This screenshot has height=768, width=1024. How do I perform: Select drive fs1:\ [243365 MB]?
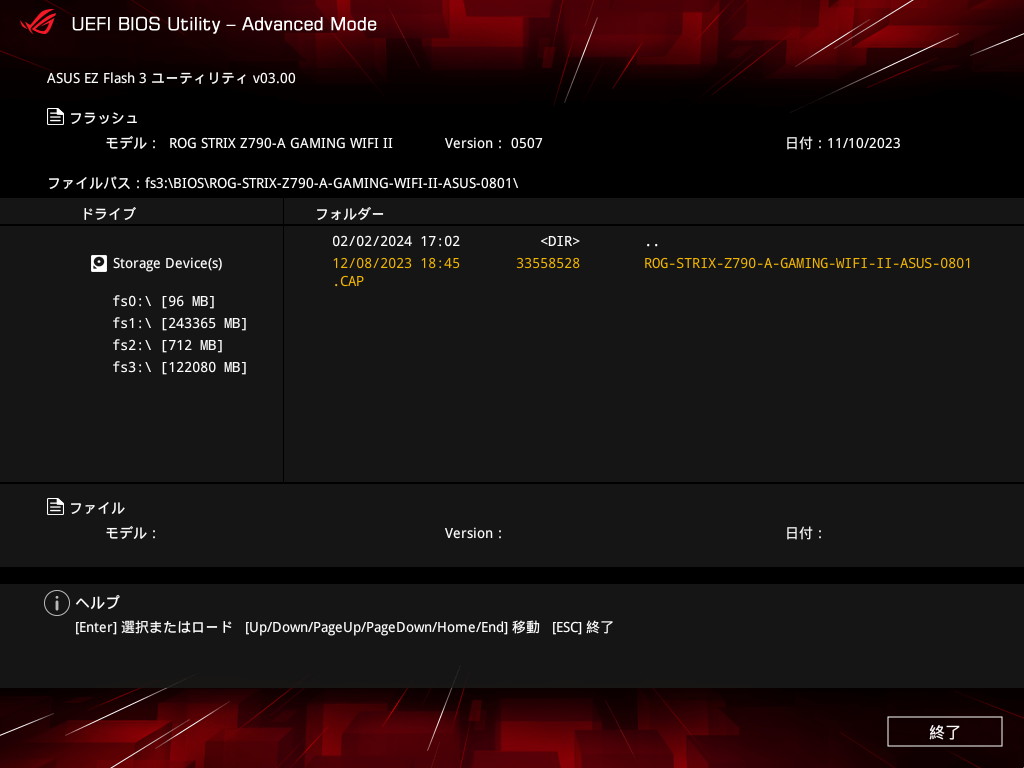click(x=180, y=323)
